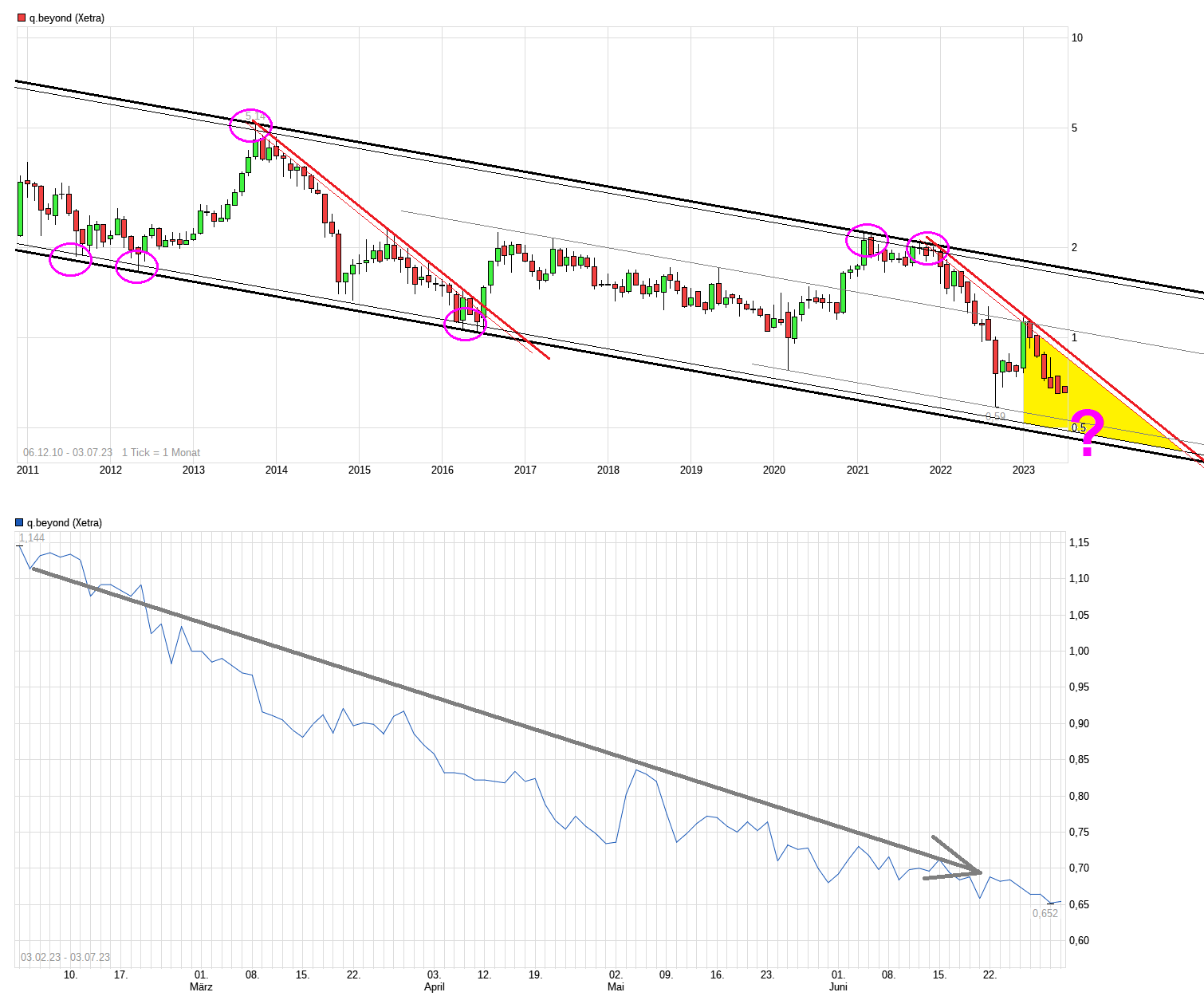Click the date tick '17.' on the bottom axis
The image size is (1204, 1000).
120,974
